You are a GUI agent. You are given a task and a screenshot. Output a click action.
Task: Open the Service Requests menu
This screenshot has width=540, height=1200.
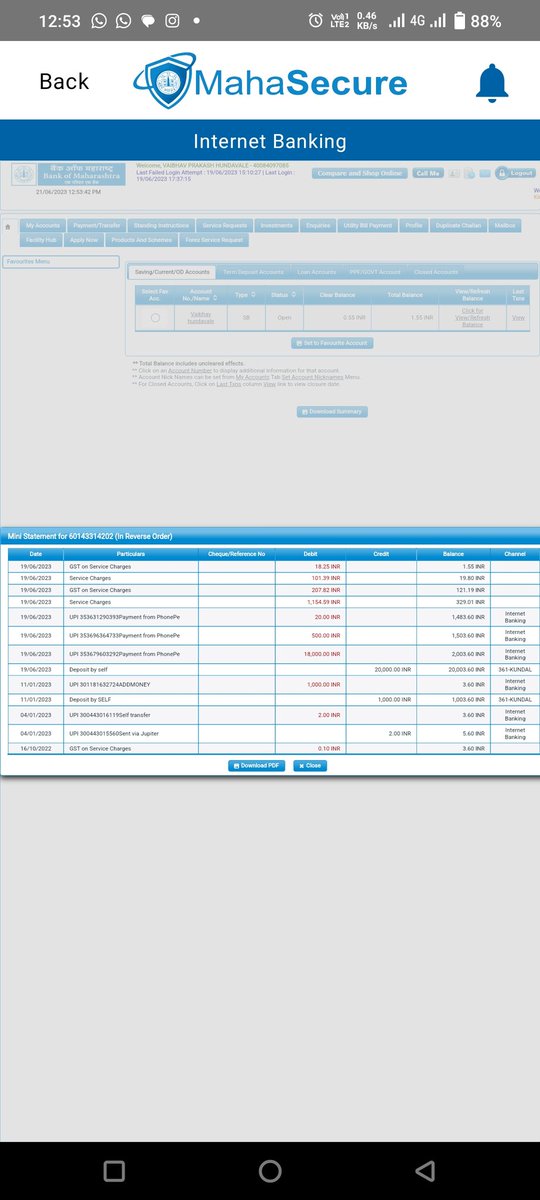tap(224, 226)
